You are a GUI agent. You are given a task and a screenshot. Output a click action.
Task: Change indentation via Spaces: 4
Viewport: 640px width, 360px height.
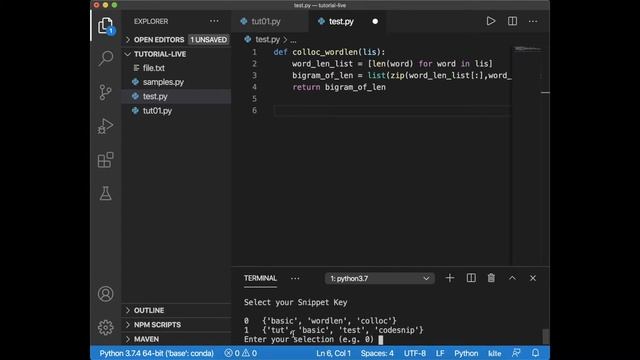tap(377, 353)
